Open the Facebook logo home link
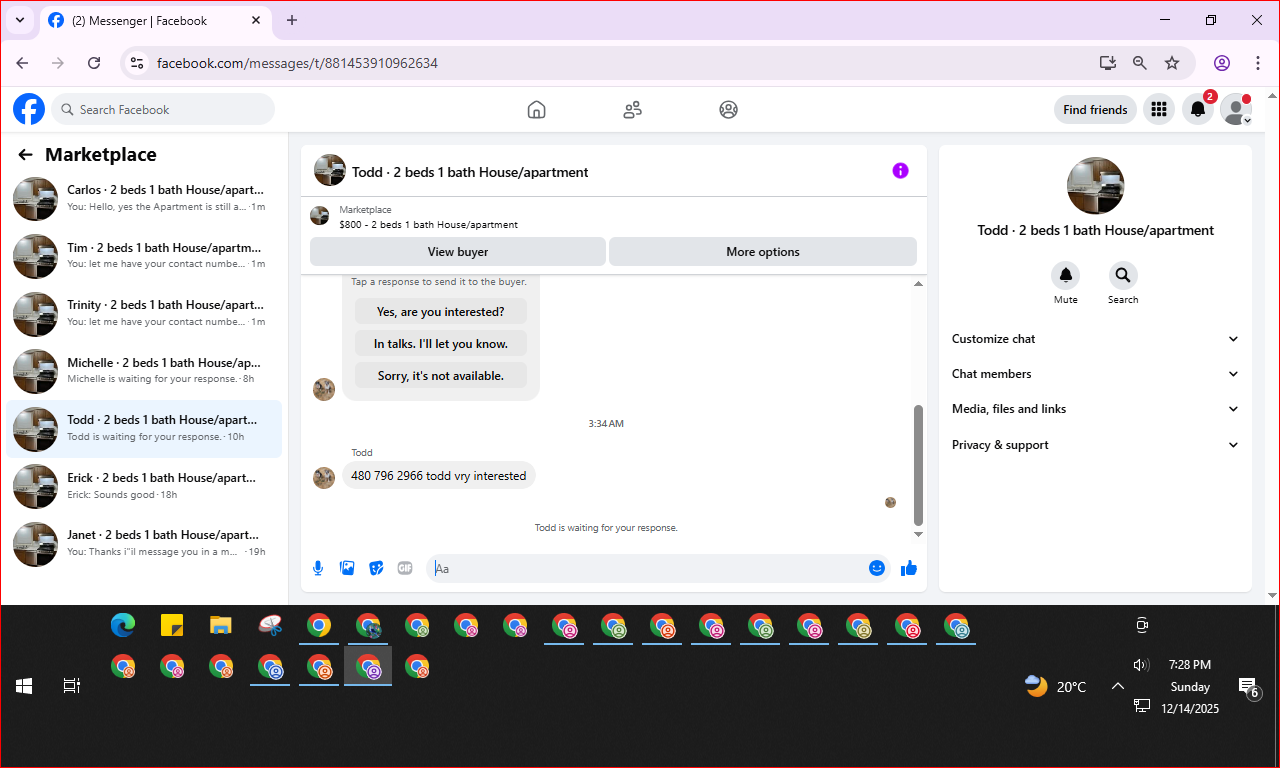 pyautogui.click(x=29, y=109)
